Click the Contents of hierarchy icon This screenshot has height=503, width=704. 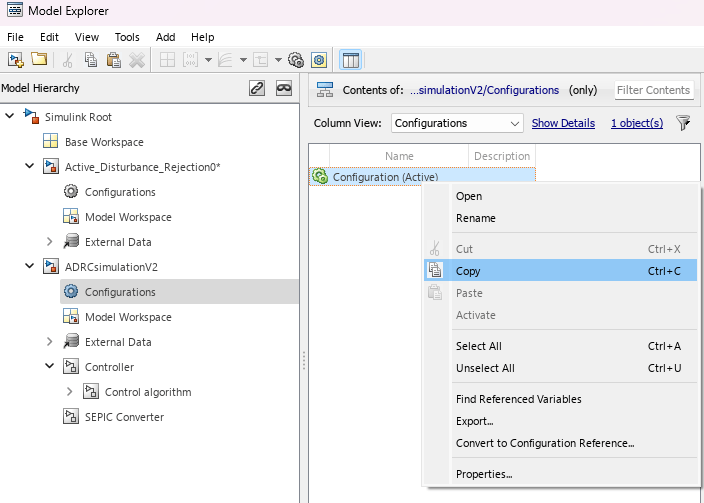pos(325,90)
